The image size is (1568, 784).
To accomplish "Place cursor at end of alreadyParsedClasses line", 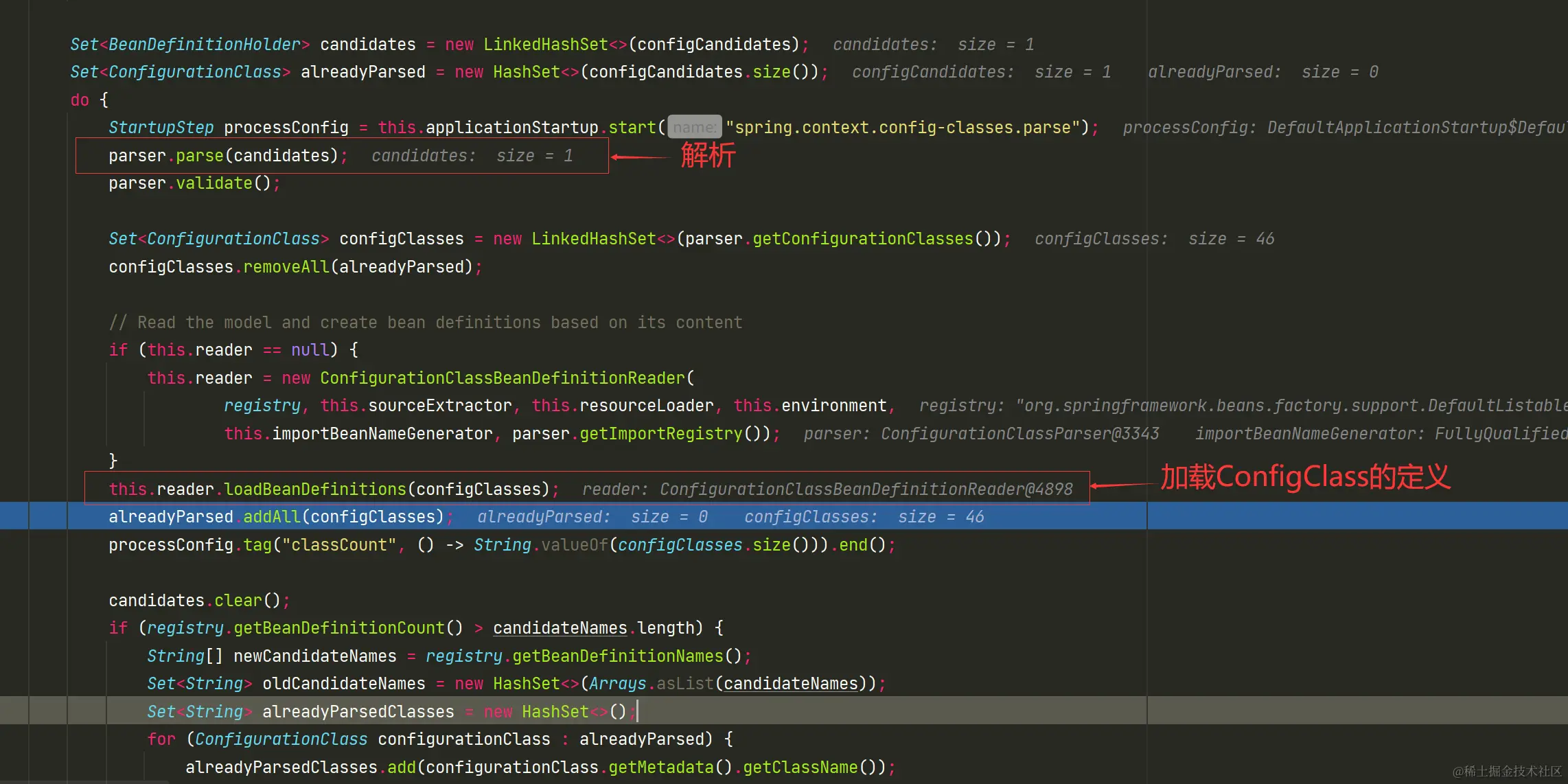I will pos(637,712).
